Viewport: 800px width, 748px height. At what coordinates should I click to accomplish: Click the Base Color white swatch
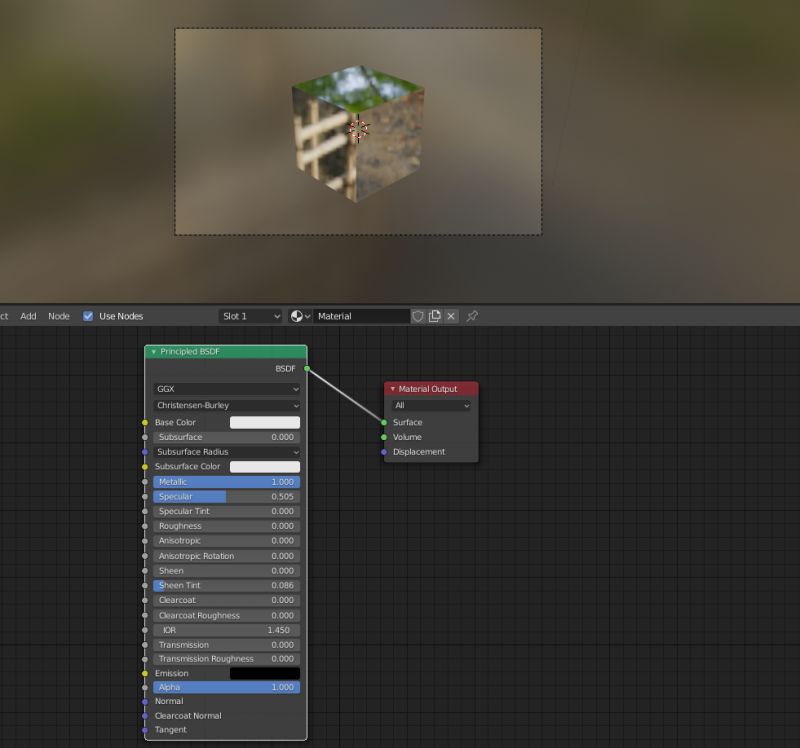click(x=265, y=422)
